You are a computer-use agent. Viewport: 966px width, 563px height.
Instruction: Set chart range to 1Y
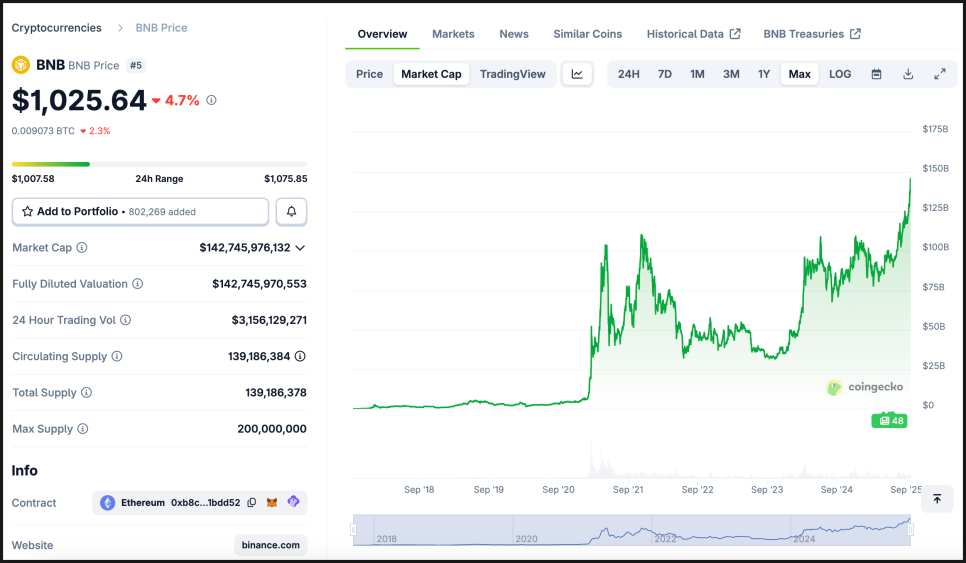tap(764, 74)
